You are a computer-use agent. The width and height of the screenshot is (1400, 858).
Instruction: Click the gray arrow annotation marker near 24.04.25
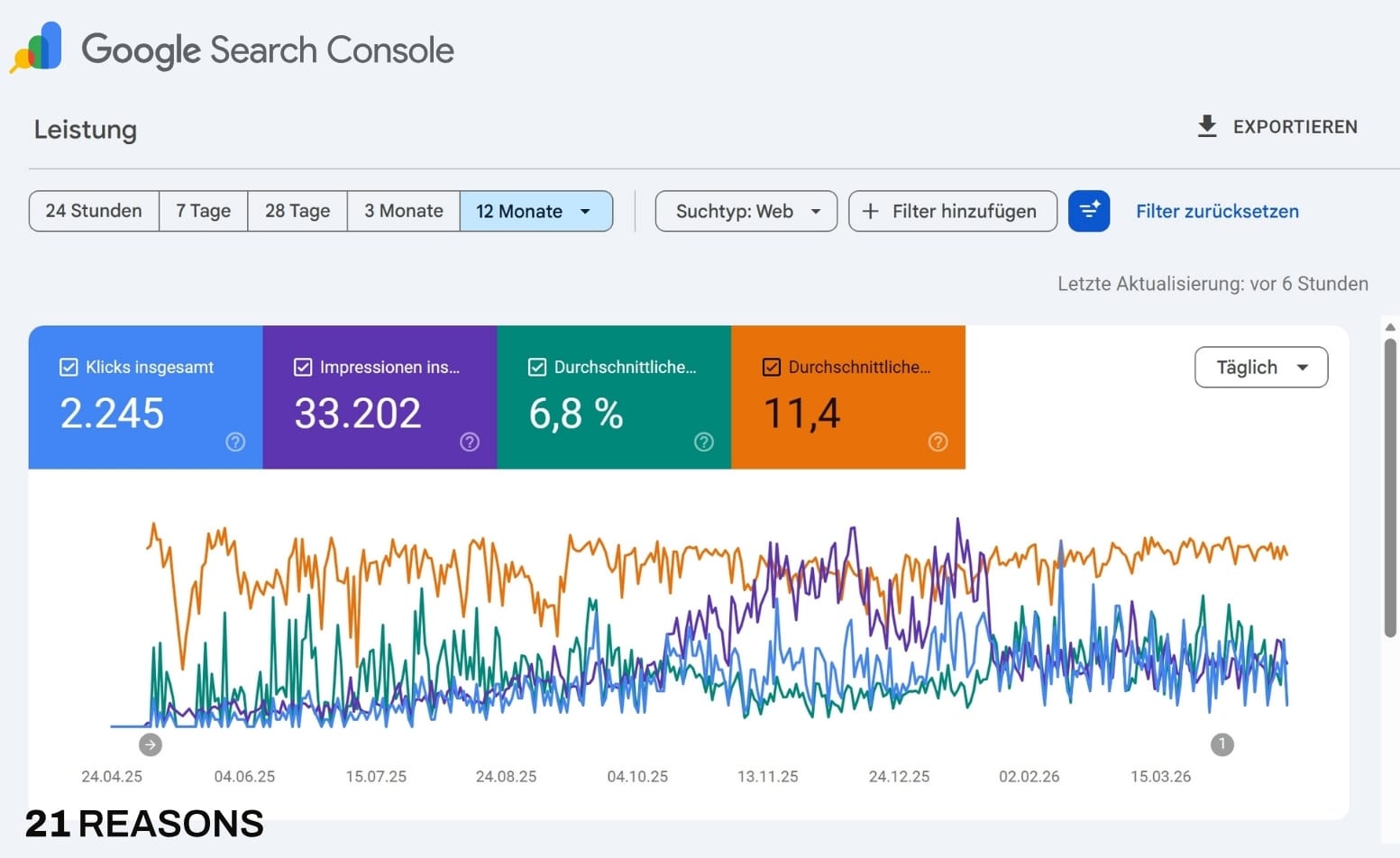coord(151,744)
